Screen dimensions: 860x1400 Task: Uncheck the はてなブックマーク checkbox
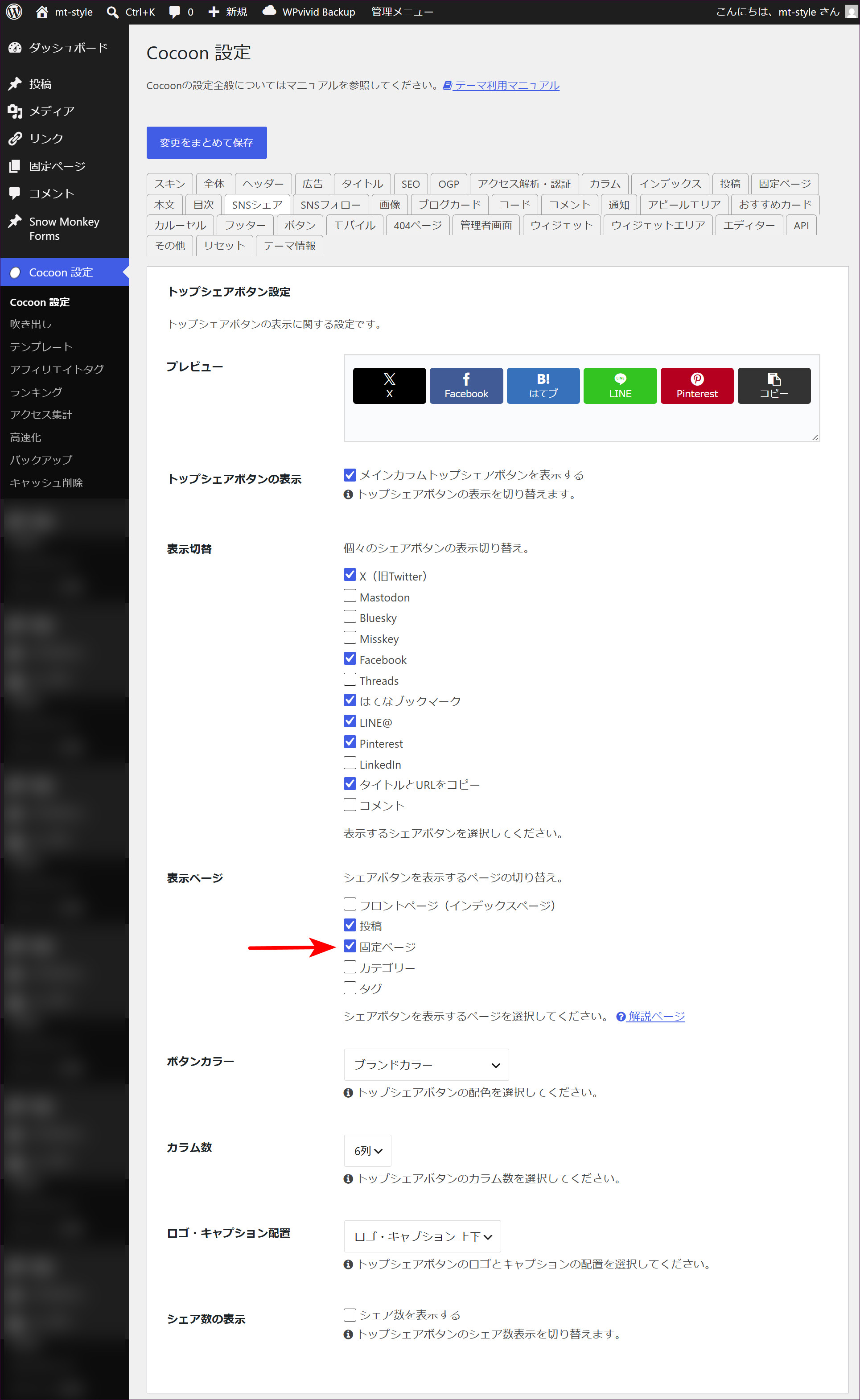350,700
